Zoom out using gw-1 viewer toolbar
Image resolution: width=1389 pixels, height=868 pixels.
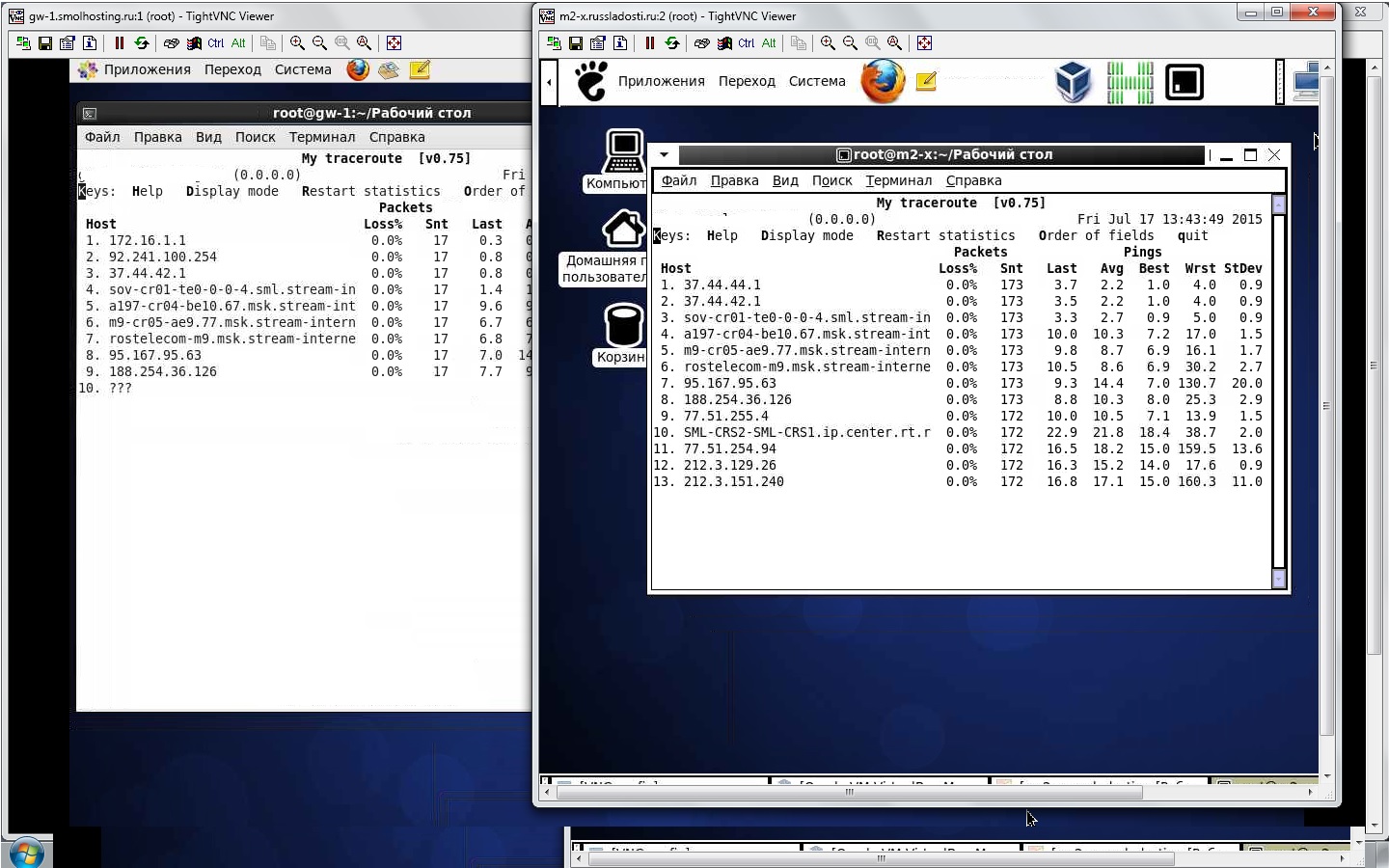(x=319, y=43)
